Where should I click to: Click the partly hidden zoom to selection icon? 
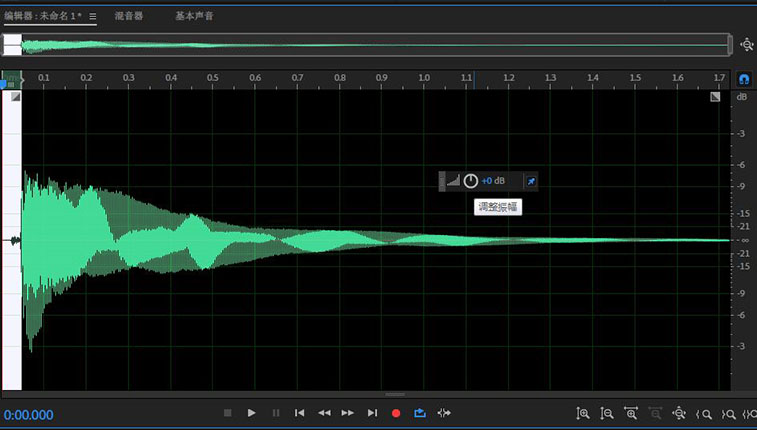click(750, 414)
